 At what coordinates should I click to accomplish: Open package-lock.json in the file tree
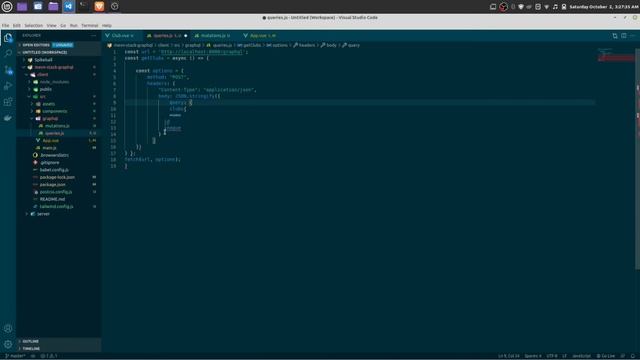58,177
